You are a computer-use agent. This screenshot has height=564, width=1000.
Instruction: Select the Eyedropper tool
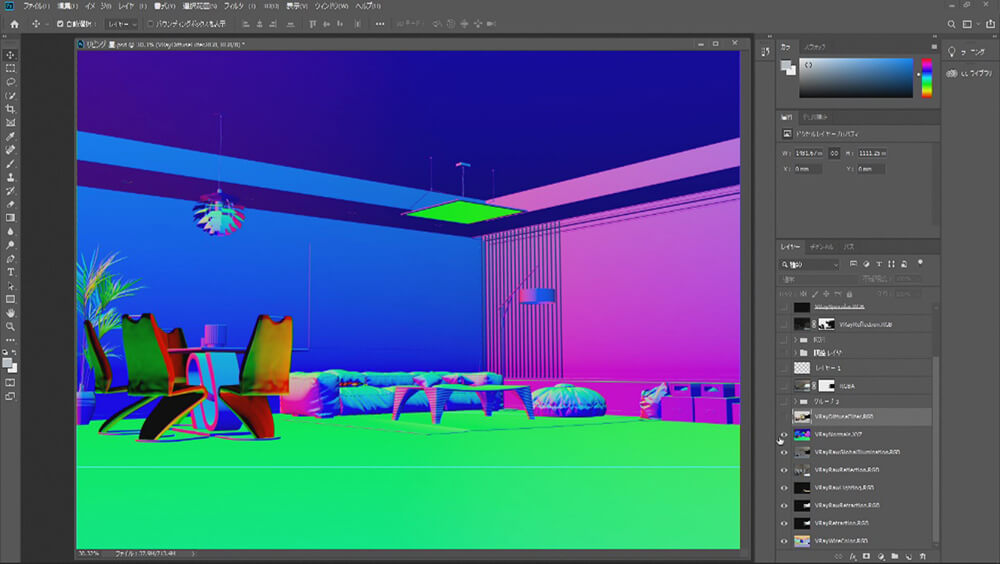click(10, 137)
